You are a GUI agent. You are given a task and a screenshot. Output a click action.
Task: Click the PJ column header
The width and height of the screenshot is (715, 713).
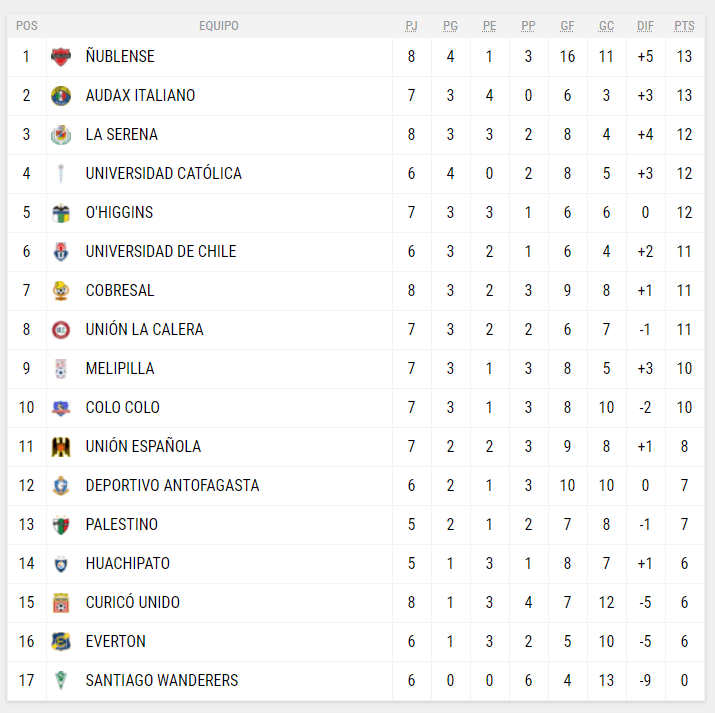411,26
